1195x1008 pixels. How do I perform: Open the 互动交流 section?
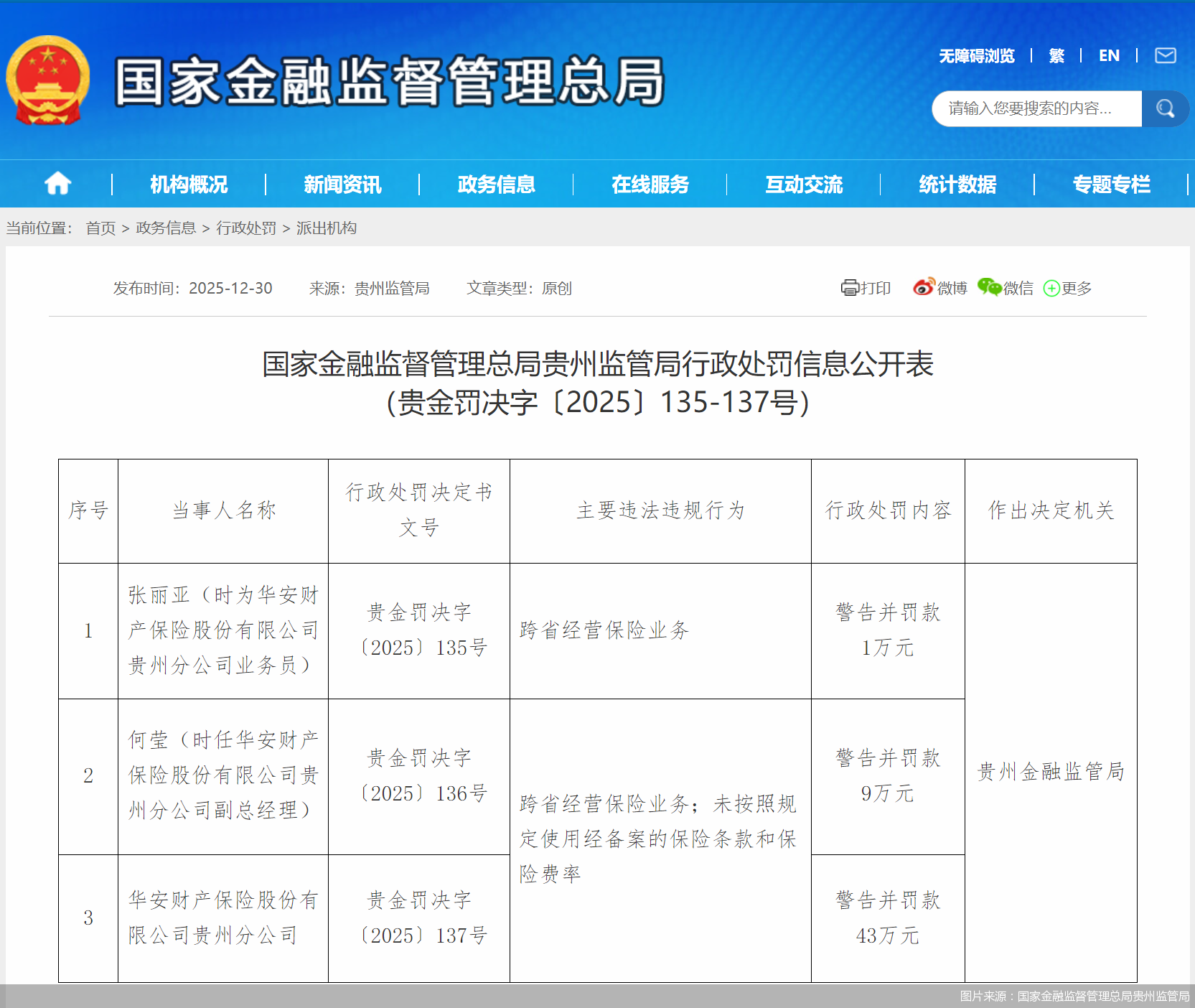pos(804,184)
